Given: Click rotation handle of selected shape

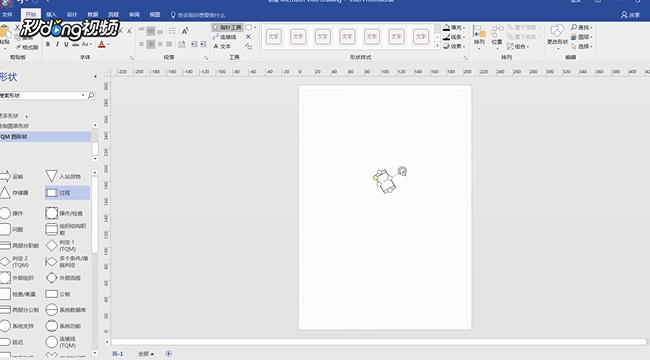Looking at the screenshot, I should pos(402,171).
